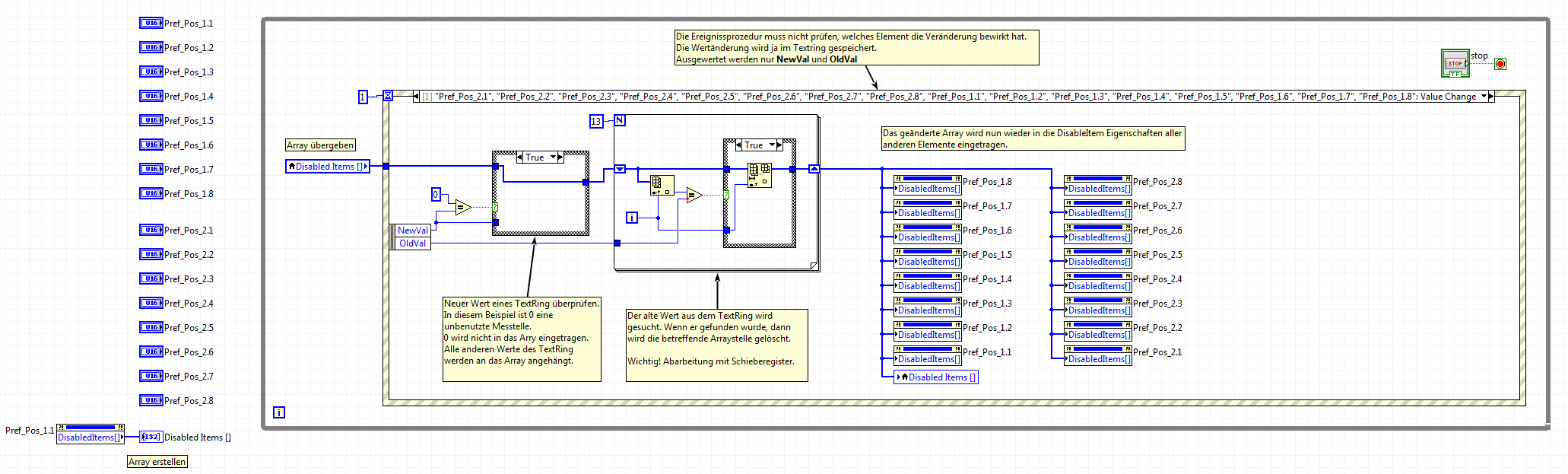Select the I32 Disabled Items array indicator terminal
This screenshot has height=474, width=1568.
tap(151, 437)
